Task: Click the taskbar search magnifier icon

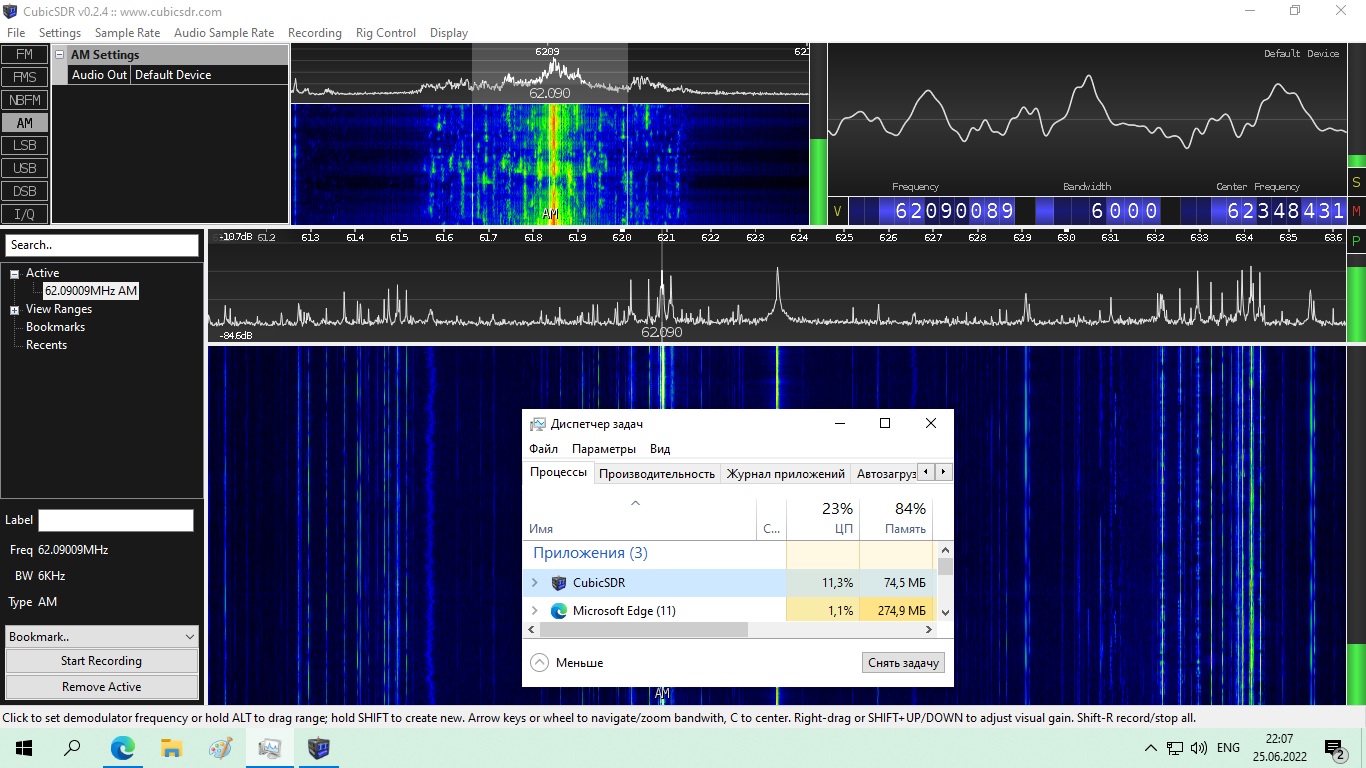Action: pyautogui.click(x=73, y=748)
